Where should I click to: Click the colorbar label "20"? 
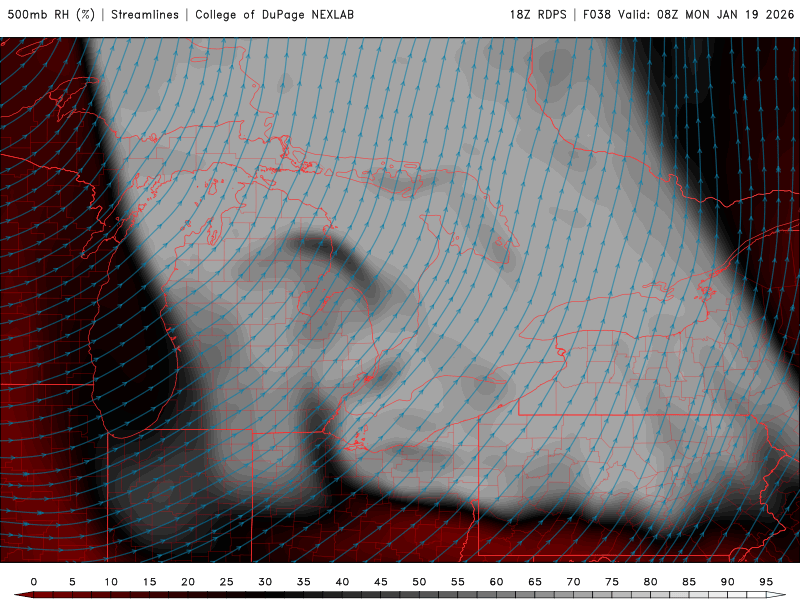coord(188,582)
